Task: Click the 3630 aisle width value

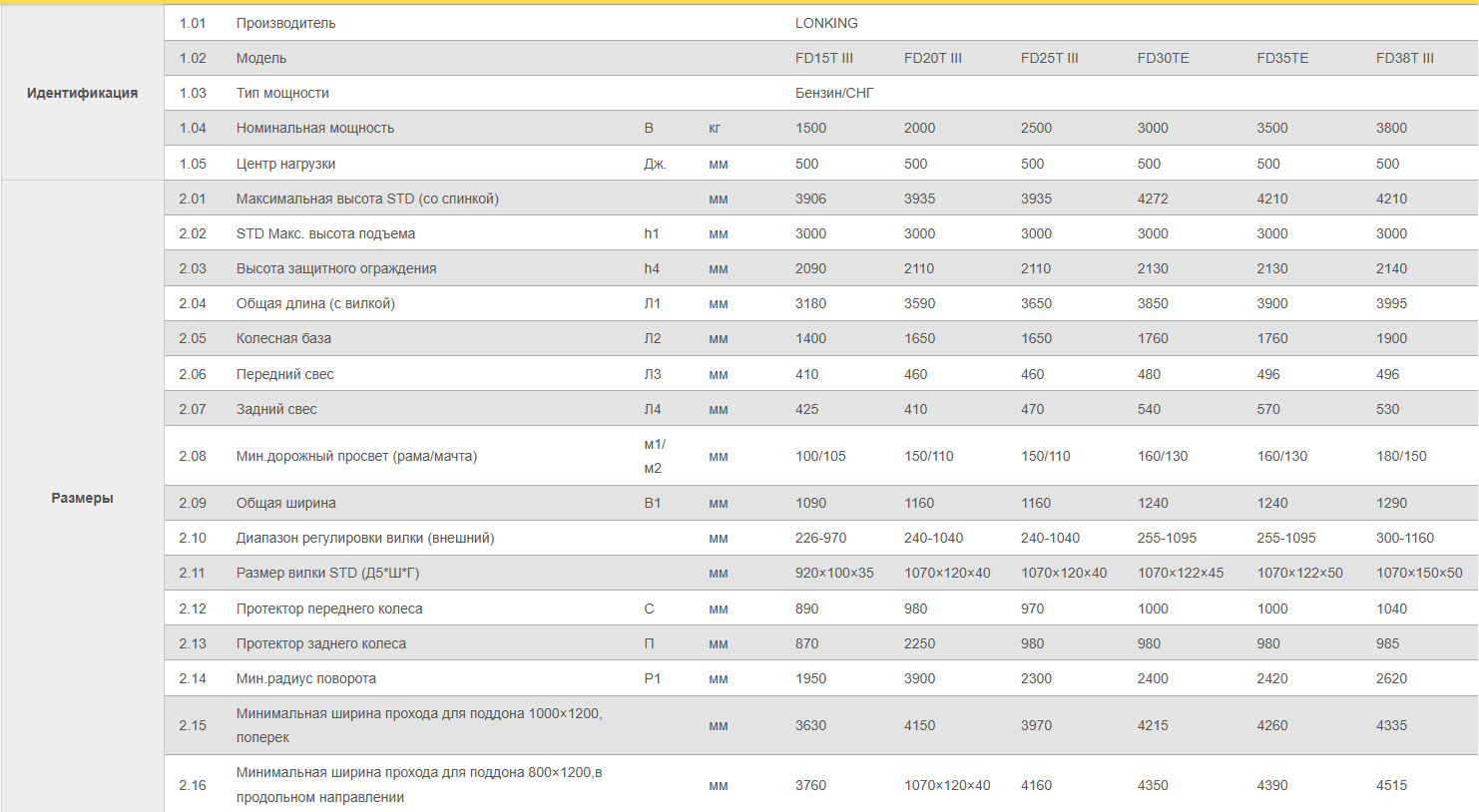Action: (810, 725)
